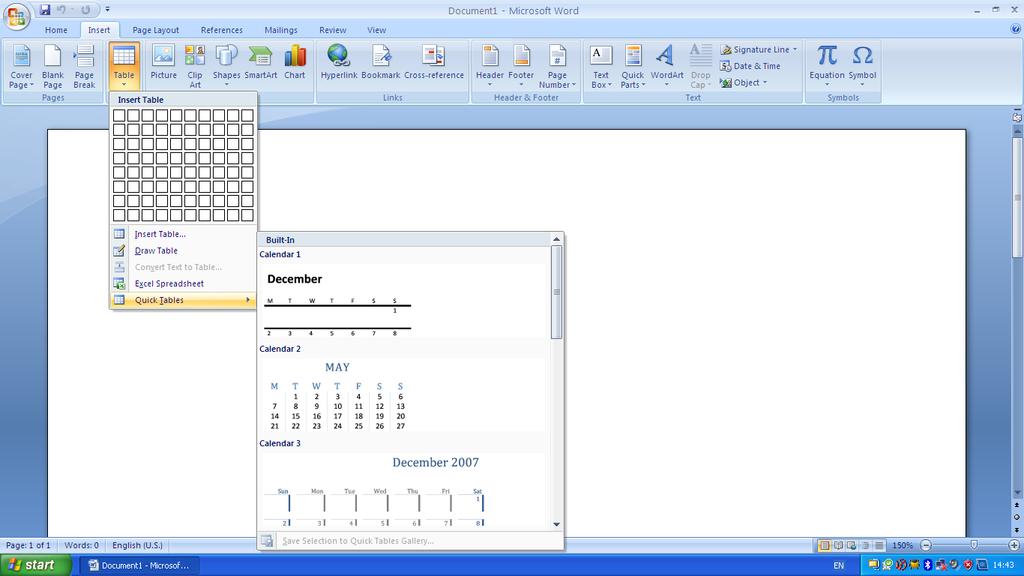Open the Page Layout tab

[x=155, y=30]
